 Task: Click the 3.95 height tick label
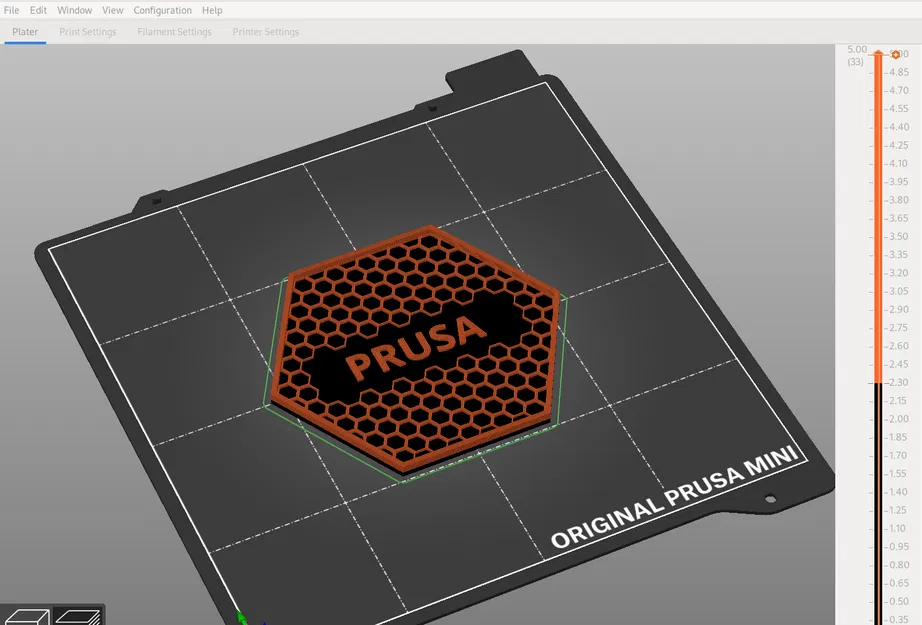[x=898, y=182]
